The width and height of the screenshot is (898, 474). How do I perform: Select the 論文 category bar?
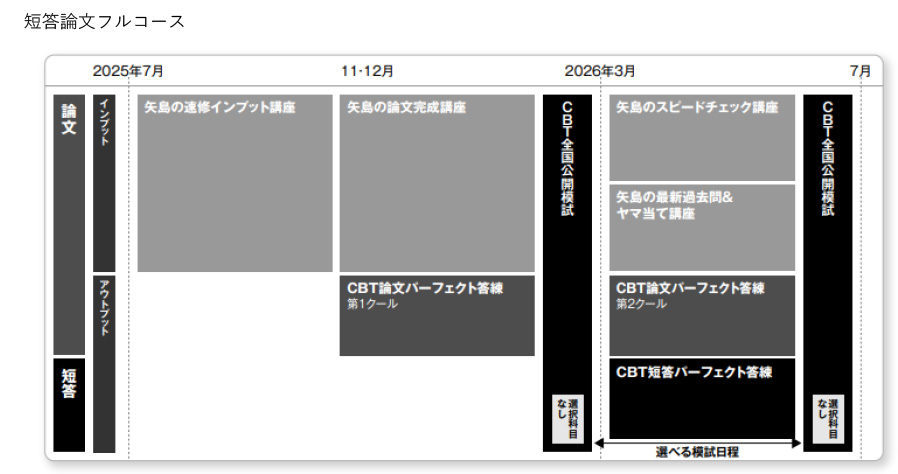pos(69,224)
